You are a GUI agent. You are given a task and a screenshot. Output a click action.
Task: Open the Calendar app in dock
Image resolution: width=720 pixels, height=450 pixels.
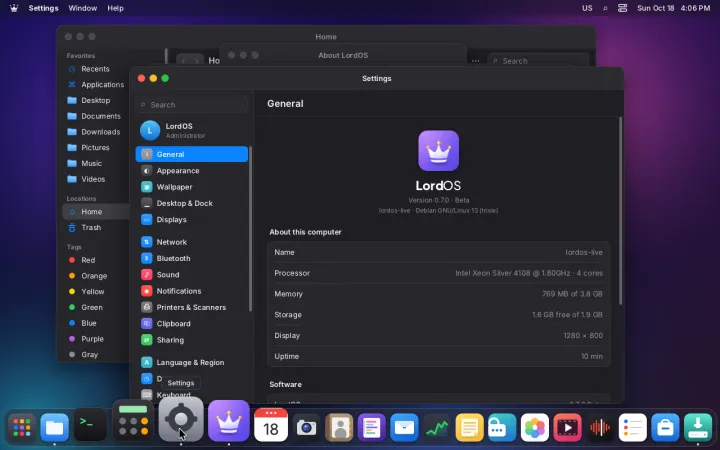pos(271,425)
